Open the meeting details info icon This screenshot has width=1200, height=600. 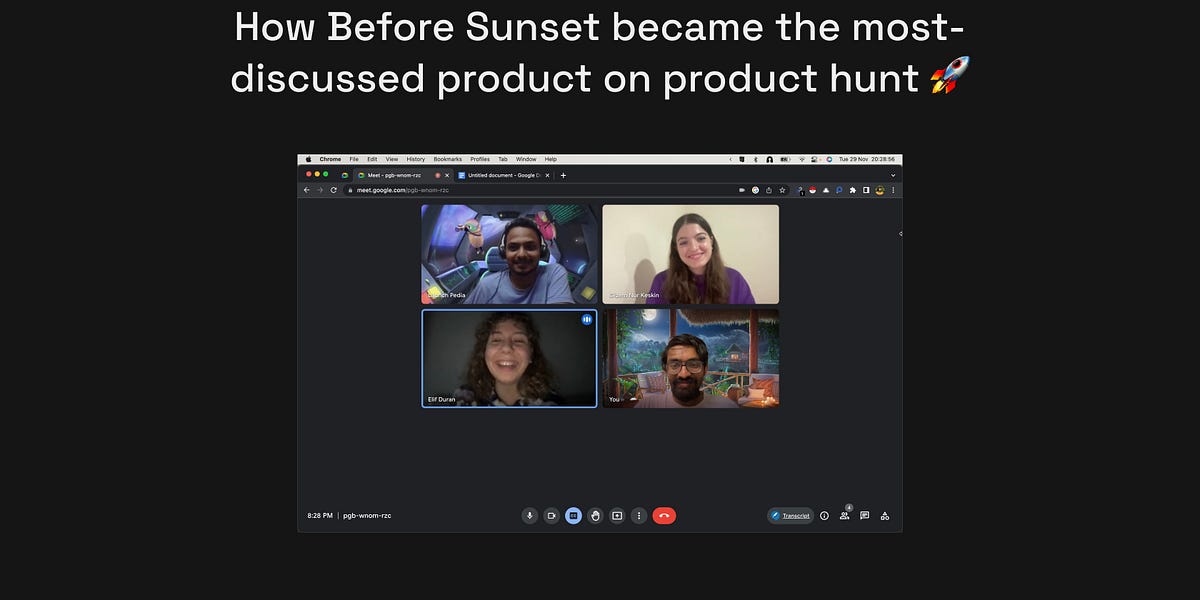822,515
